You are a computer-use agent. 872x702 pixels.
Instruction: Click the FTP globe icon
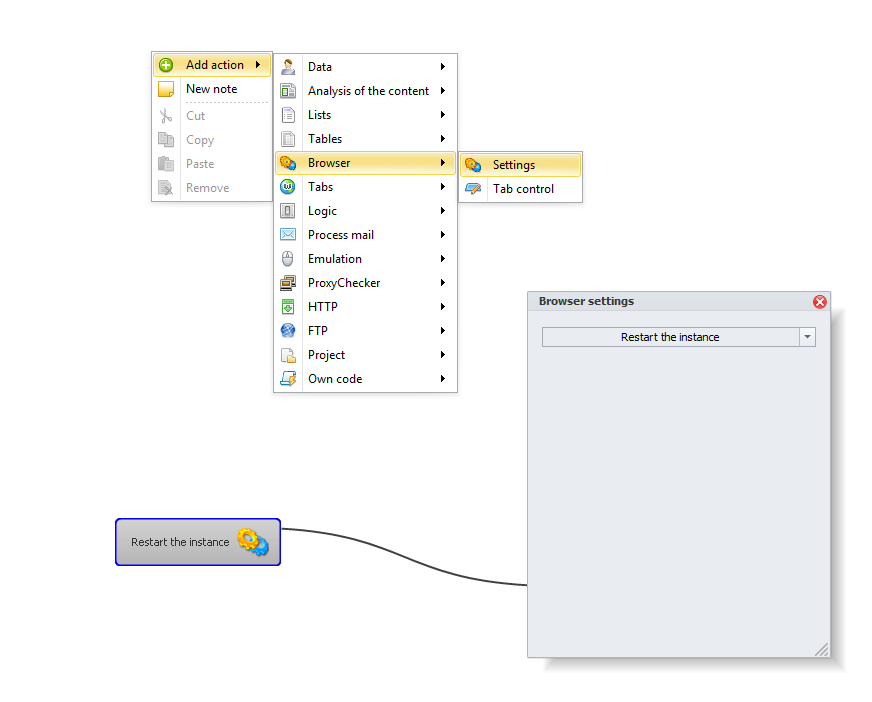coord(288,330)
